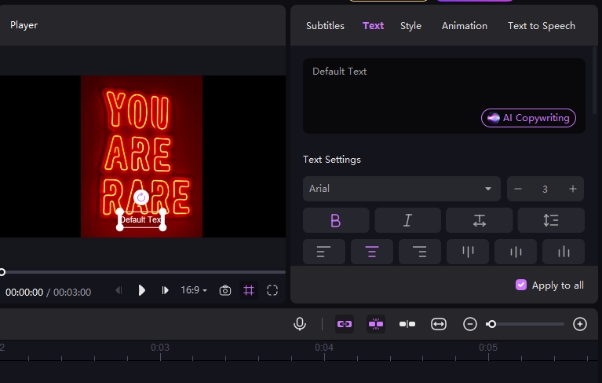The width and height of the screenshot is (602, 383).
Task: Set vertical alignment to top
Action: (468, 252)
